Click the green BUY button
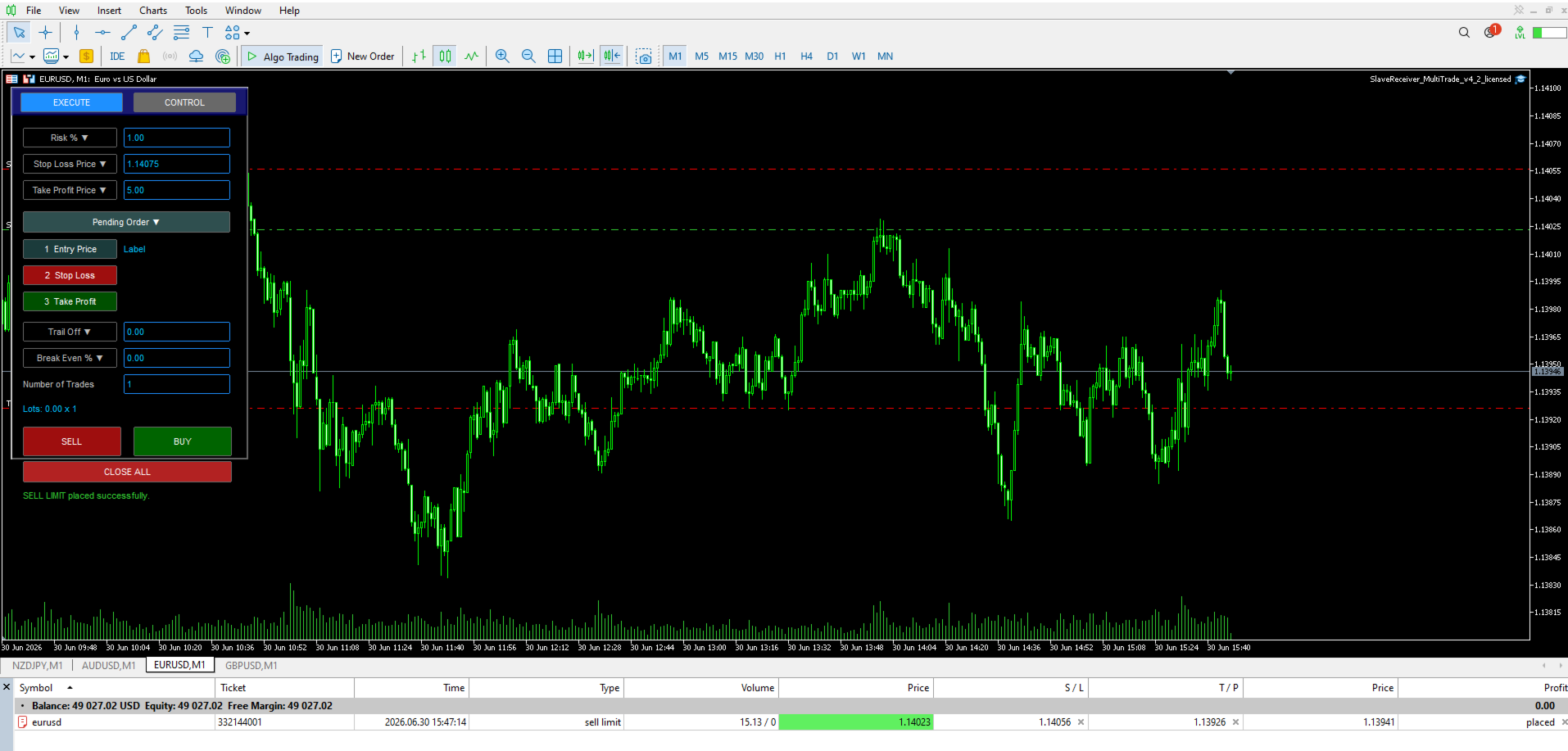This screenshot has height=751, width=1568. click(183, 441)
